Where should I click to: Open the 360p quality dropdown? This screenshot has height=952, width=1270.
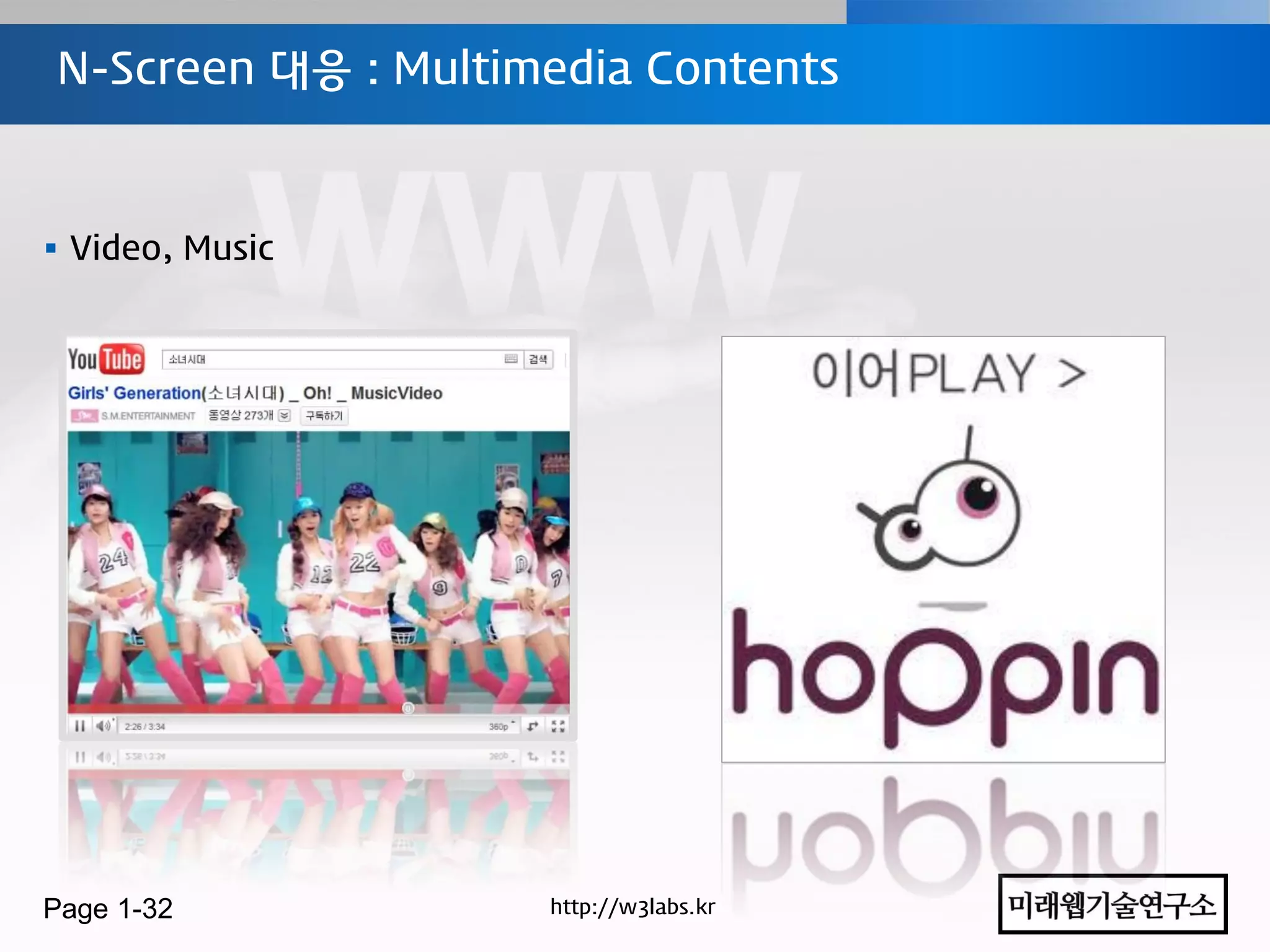pyautogui.click(x=502, y=726)
